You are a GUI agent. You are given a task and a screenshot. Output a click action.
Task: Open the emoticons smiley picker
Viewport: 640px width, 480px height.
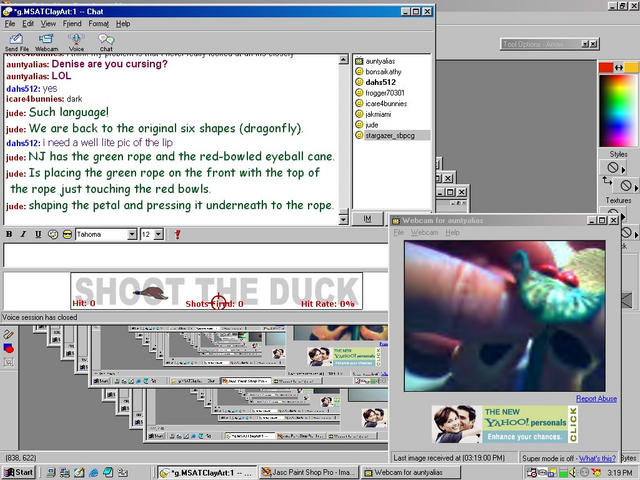coord(67,234)
